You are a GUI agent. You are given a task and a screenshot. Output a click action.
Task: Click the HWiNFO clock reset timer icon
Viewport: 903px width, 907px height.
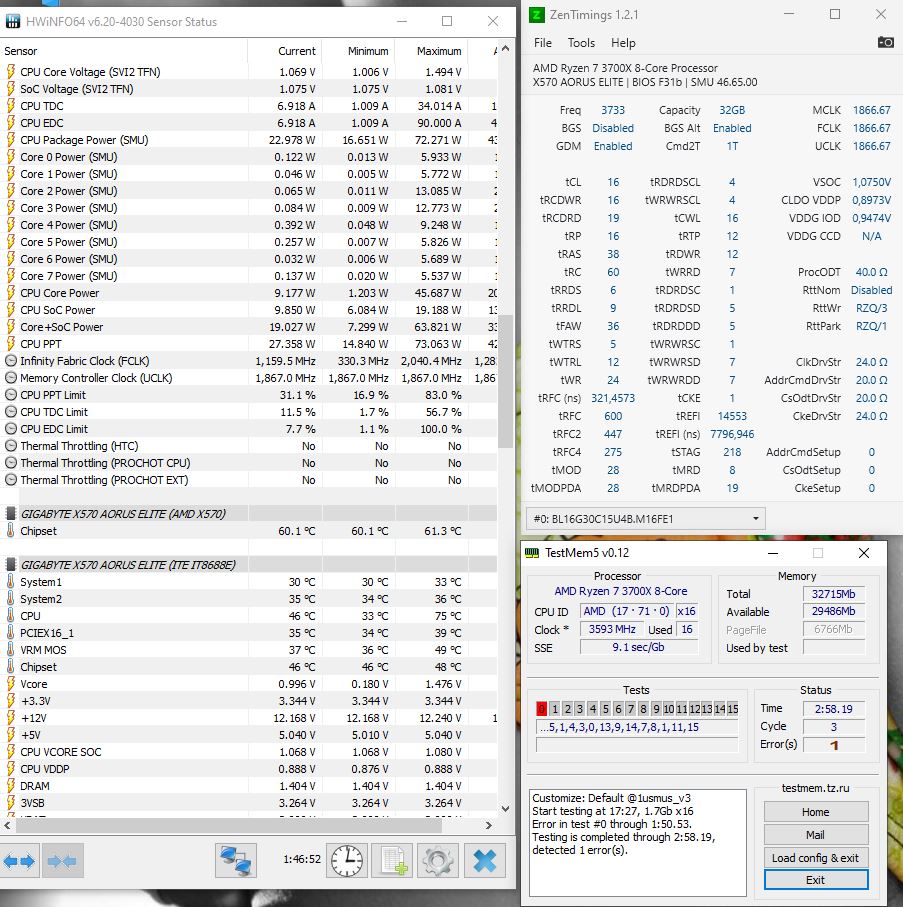coord(347,861)
